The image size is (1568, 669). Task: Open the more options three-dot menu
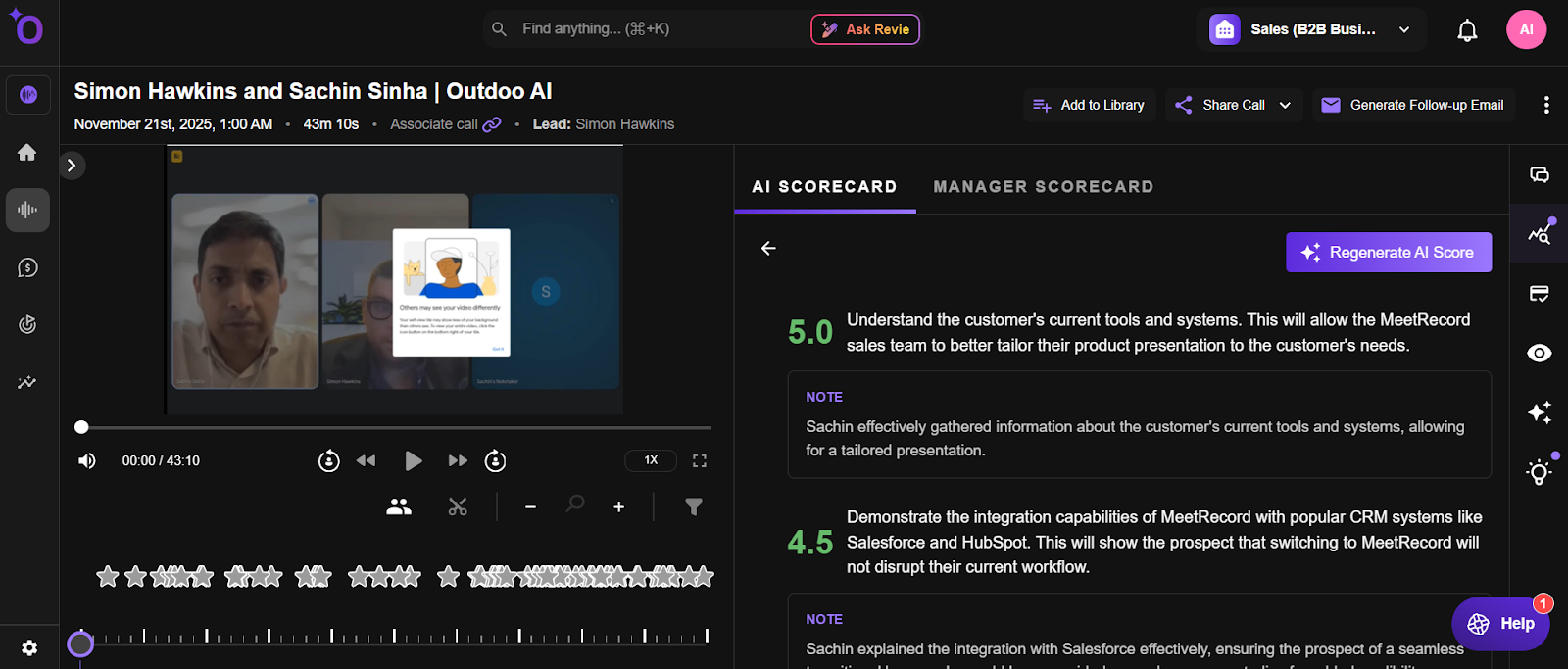click(1546, 105)
